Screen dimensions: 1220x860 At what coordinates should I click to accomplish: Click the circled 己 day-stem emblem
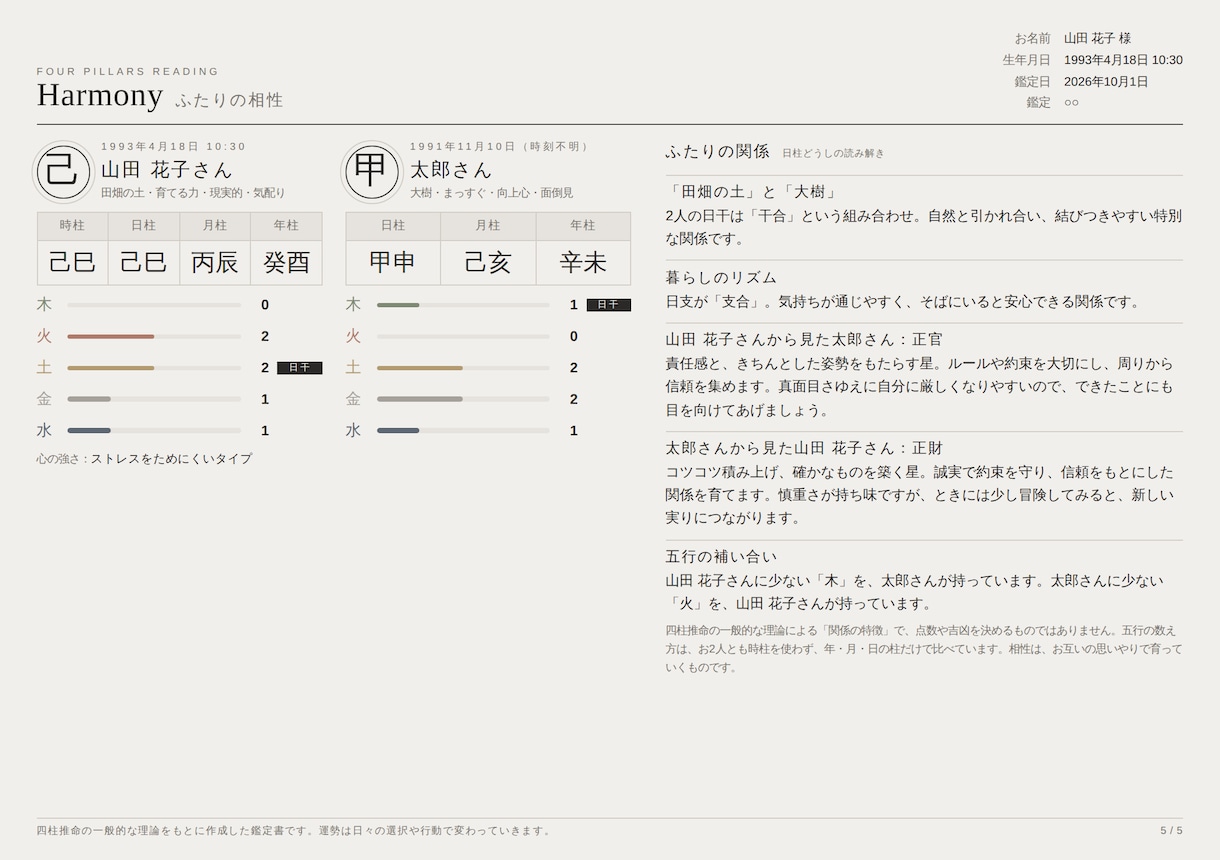coord(64,171)
